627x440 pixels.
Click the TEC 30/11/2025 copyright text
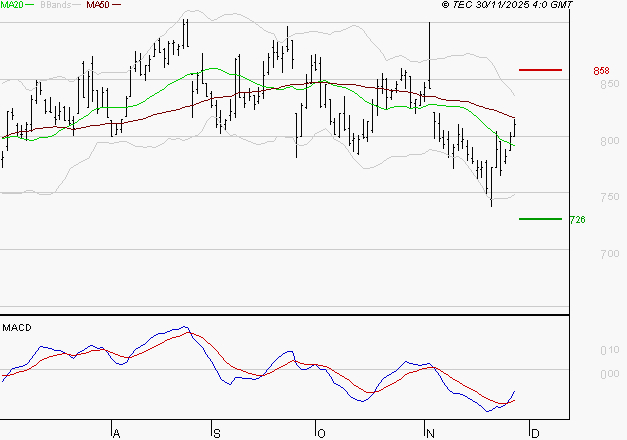[x=507, y=5]
